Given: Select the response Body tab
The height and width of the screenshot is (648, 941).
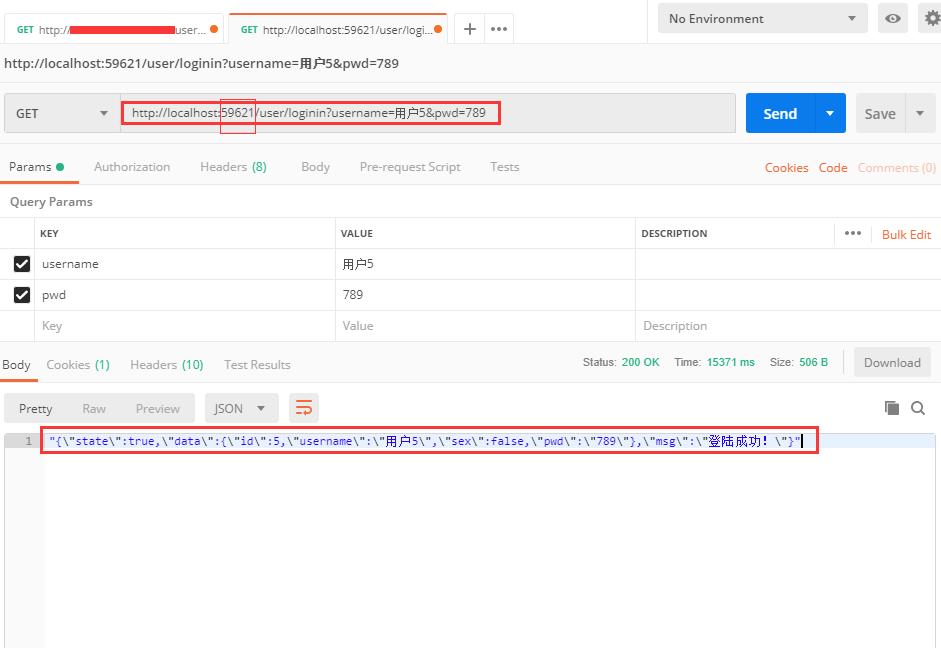Looking at the screenshot, I should pyautogui.click(x=16, y=365).
